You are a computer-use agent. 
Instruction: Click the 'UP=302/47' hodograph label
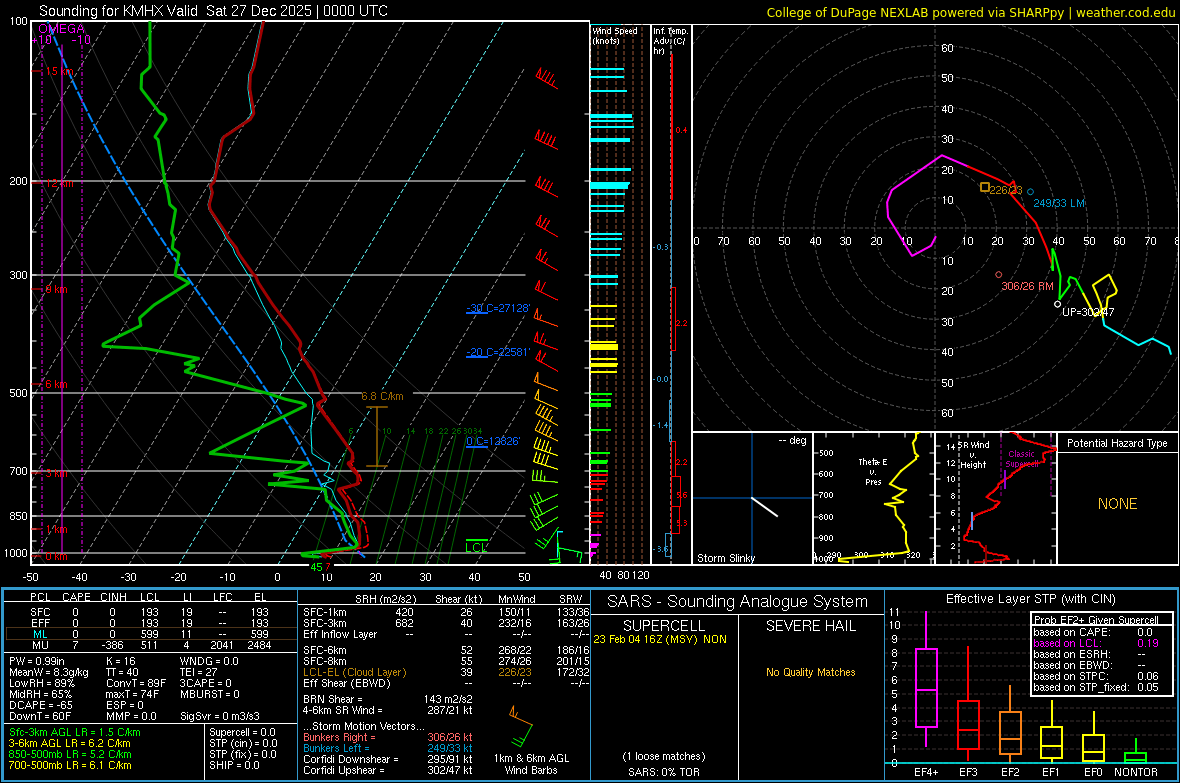tap(1088, 312)
